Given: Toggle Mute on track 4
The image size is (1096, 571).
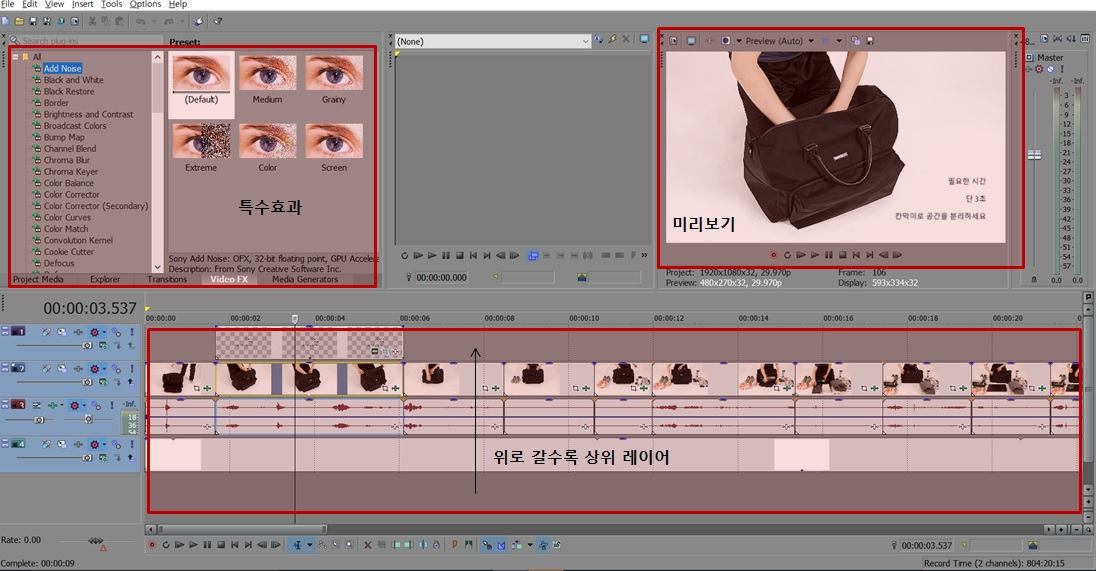Looking at the screenshot, I should click(x=115, y=444).
